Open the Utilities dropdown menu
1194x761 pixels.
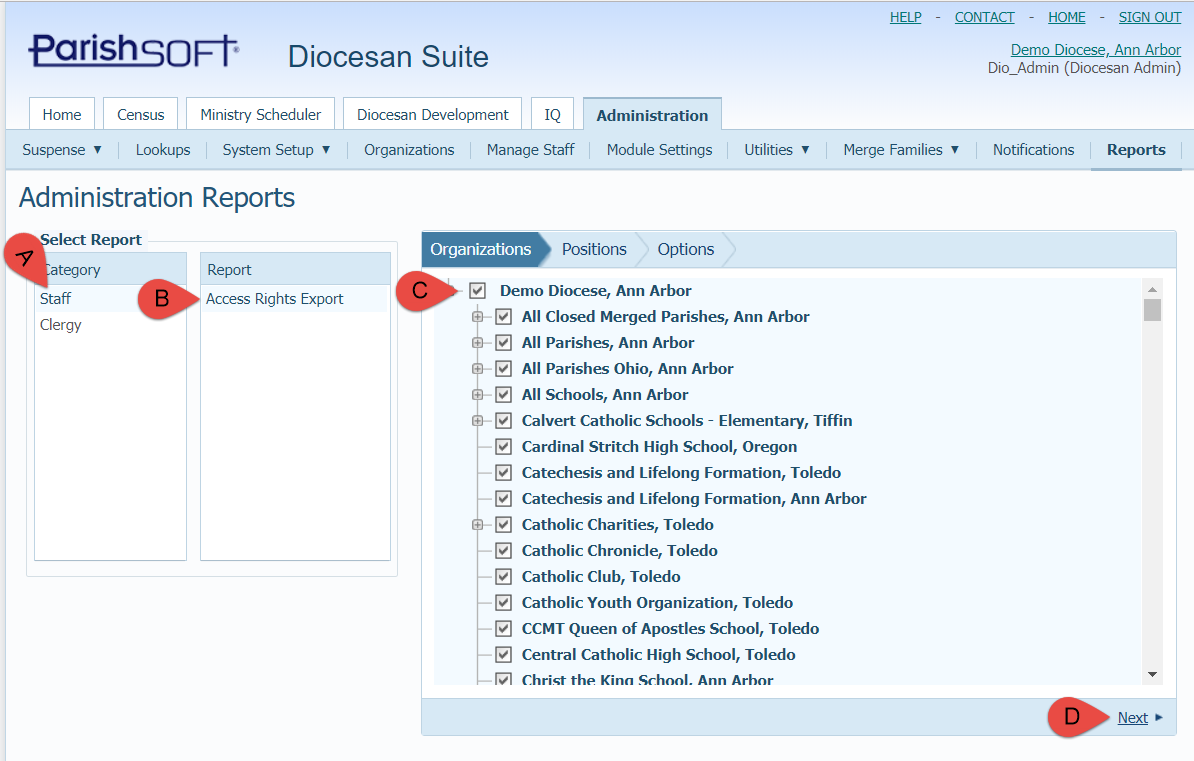click(777, 150)
